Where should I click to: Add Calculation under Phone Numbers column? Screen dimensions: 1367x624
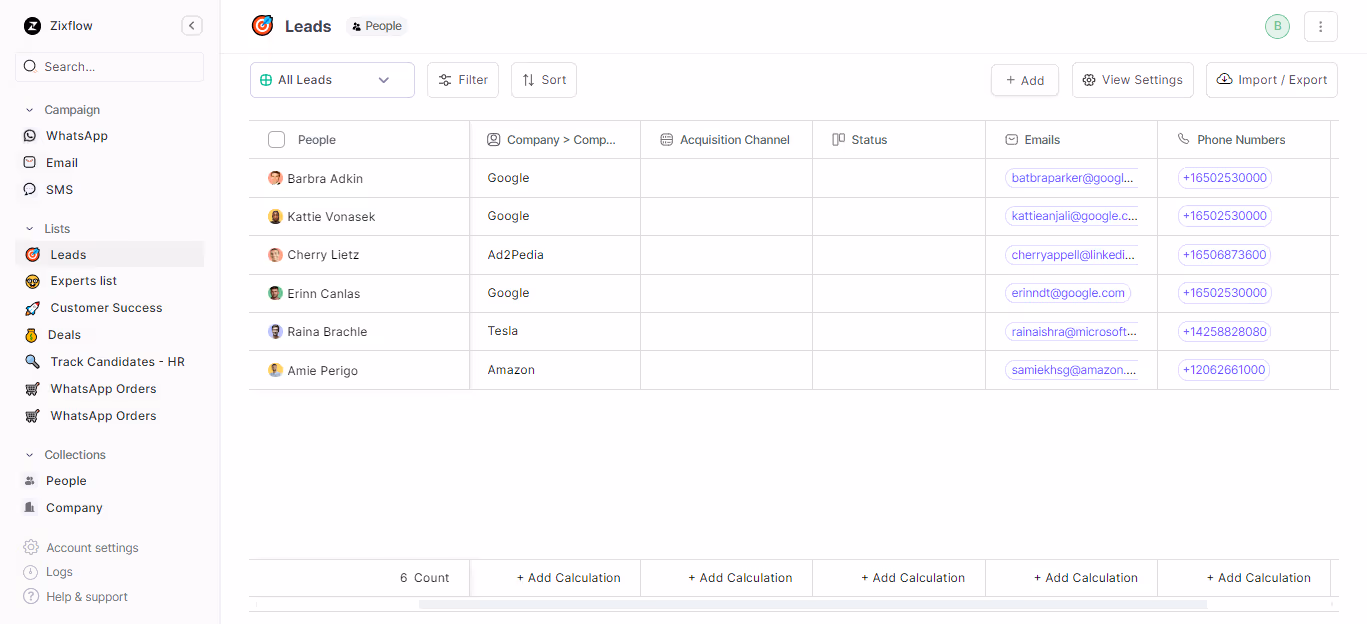(x=1258, y=578)
